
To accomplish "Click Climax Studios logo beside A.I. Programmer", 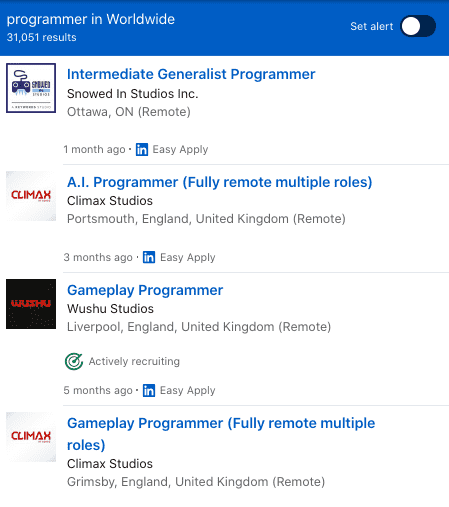I will (31, 196).
